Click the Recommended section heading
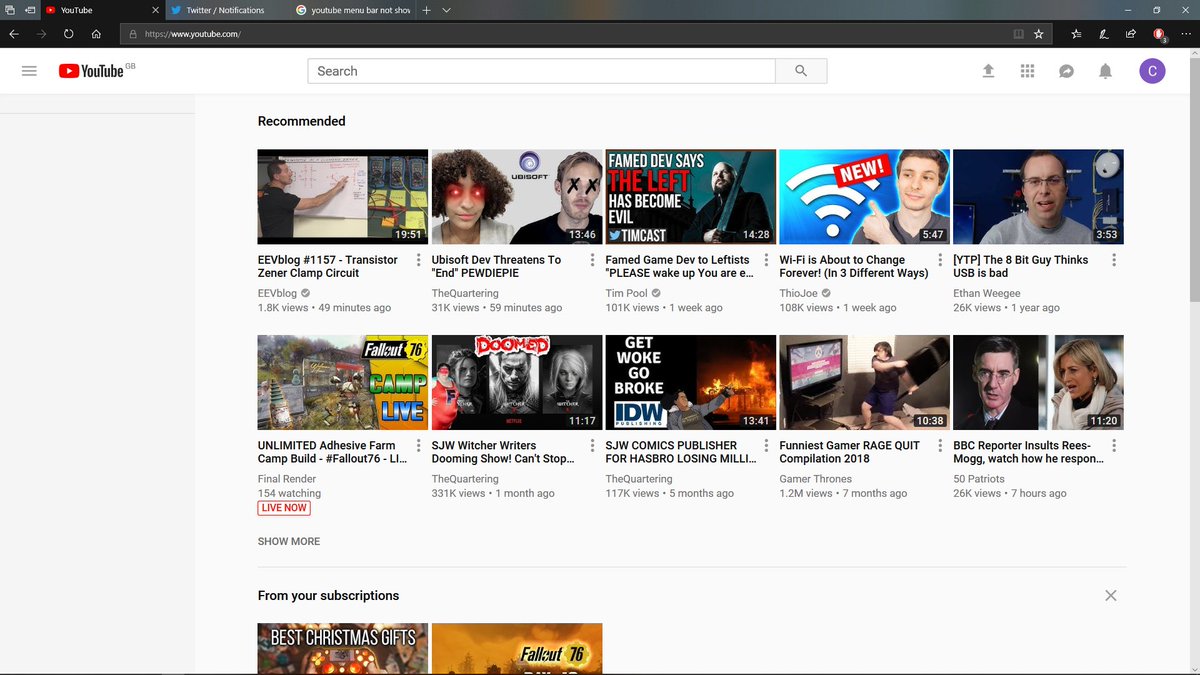The image size is (1200, 675). [302, 121]
